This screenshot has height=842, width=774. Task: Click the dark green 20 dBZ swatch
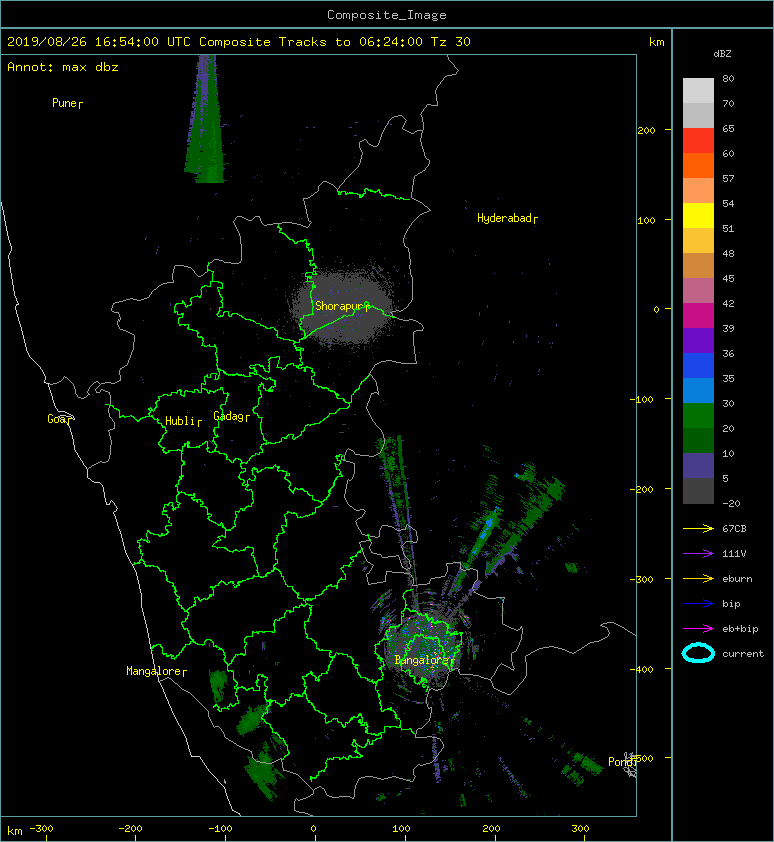click(698, 440)
